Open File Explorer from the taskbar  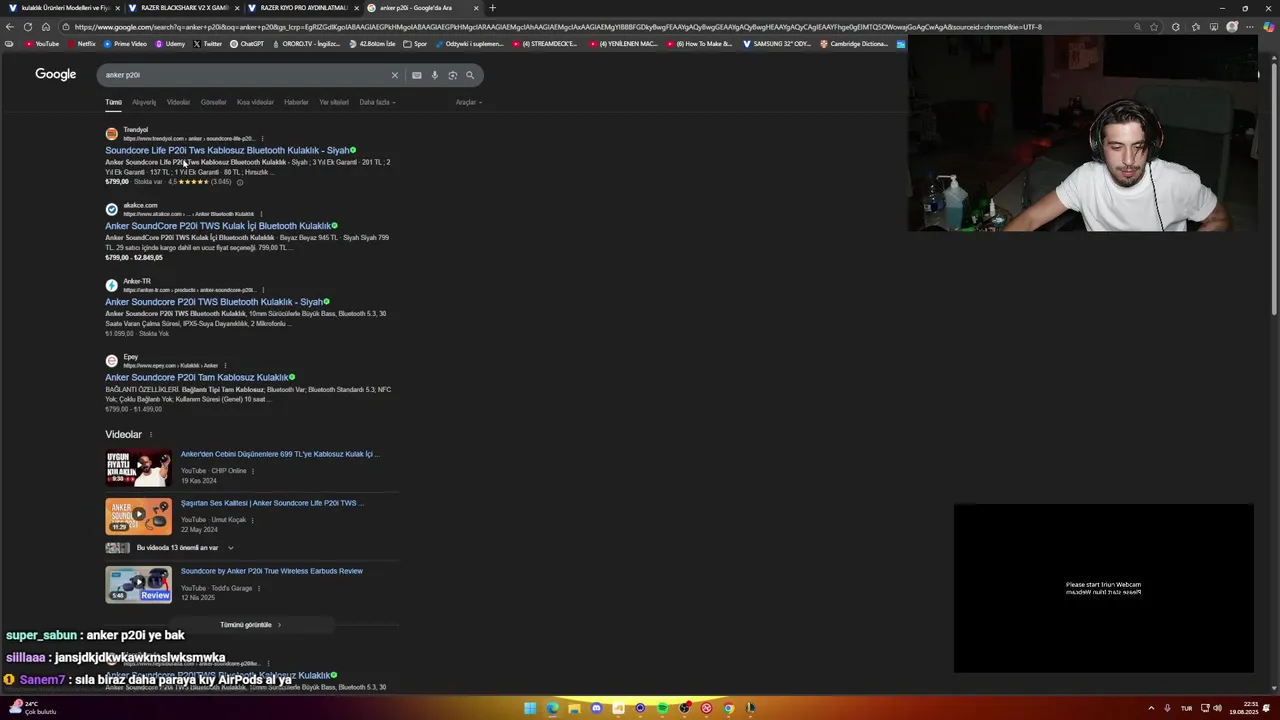[x=574, y=708]
